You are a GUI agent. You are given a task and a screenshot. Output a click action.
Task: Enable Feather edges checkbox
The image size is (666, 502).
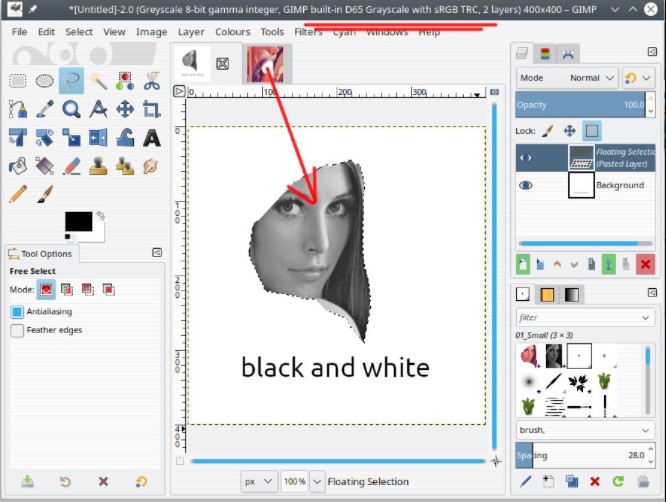[17, 330]
